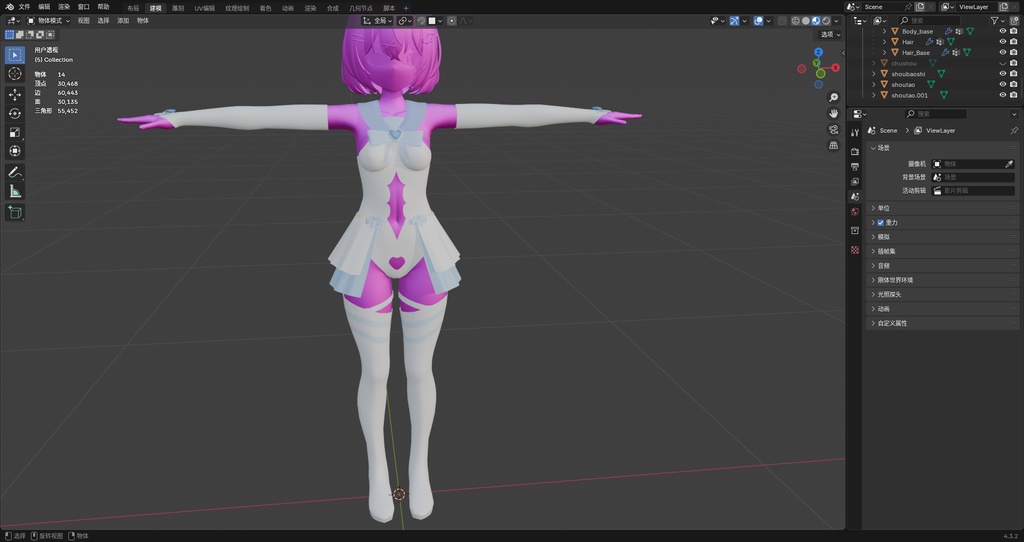Collapse the 场景 panel
This screenshot has height=542, width=1024.
click(x=873, y=148)
